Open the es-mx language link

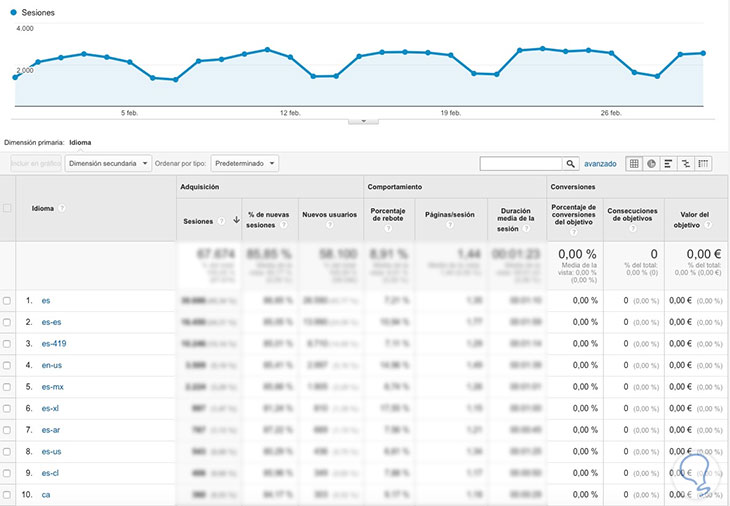click(x=53, y=387)
